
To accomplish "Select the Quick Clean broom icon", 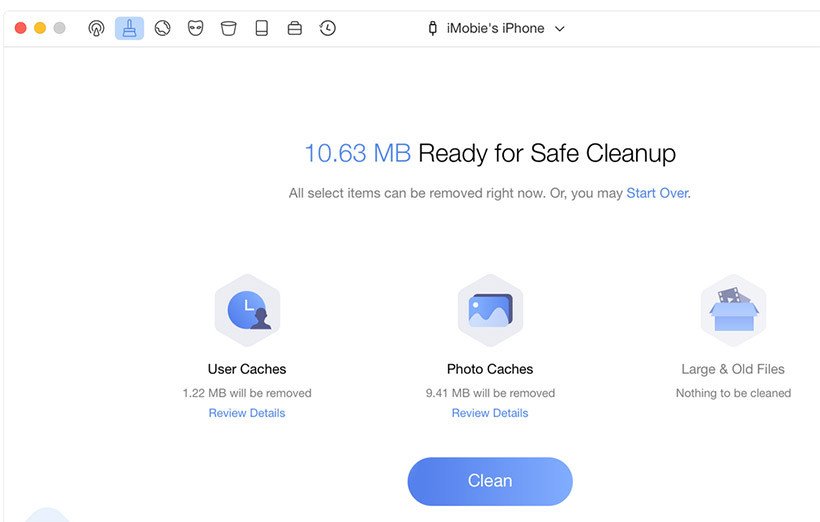I will coord(129,28).
